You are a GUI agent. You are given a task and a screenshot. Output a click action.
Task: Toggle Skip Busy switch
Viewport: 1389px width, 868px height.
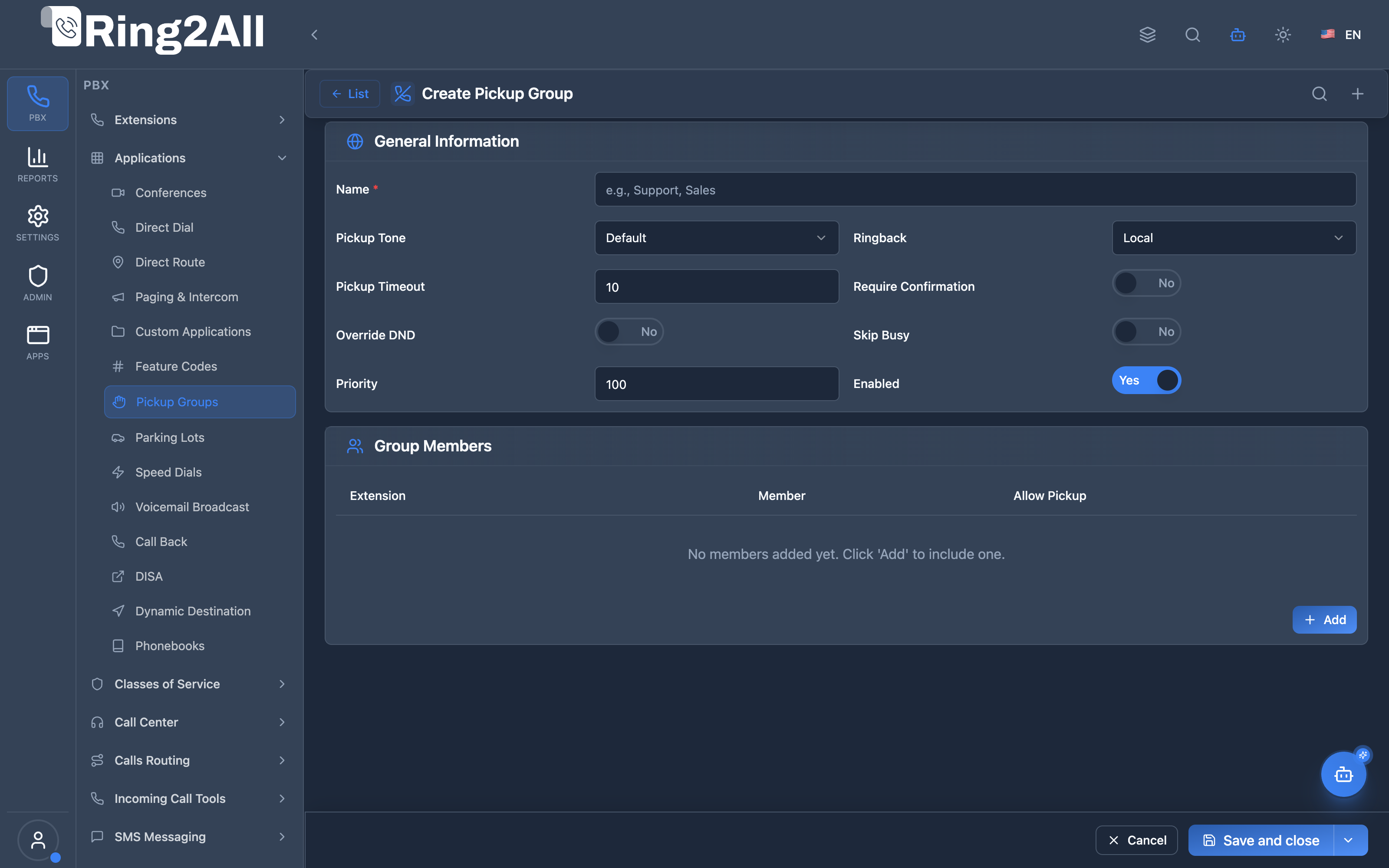pos(1146,332)
